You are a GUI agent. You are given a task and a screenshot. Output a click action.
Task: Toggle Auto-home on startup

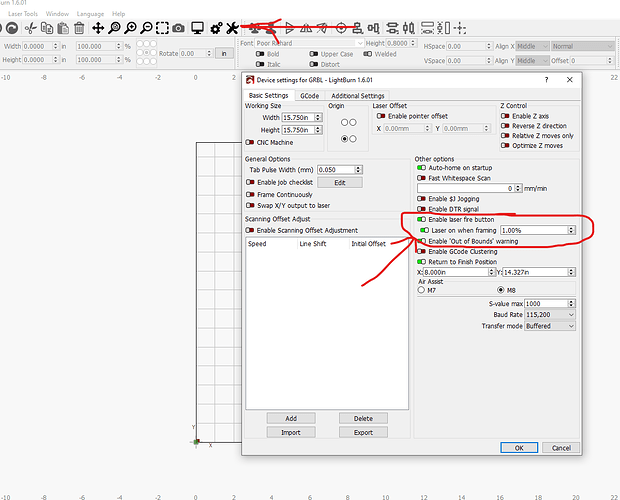[422, 168]
